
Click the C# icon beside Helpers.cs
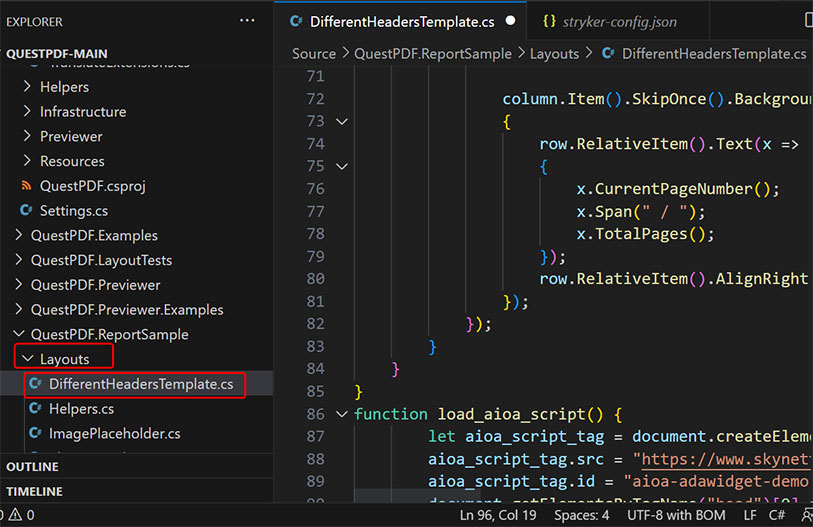click(36, 409)
